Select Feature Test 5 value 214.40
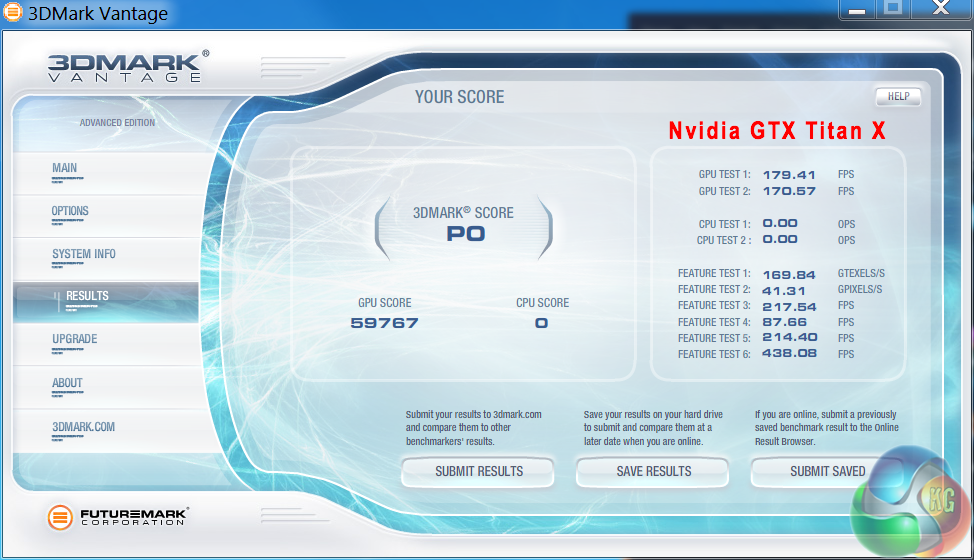This screenshot has width=974, height=560. click(x=790, y=337)
